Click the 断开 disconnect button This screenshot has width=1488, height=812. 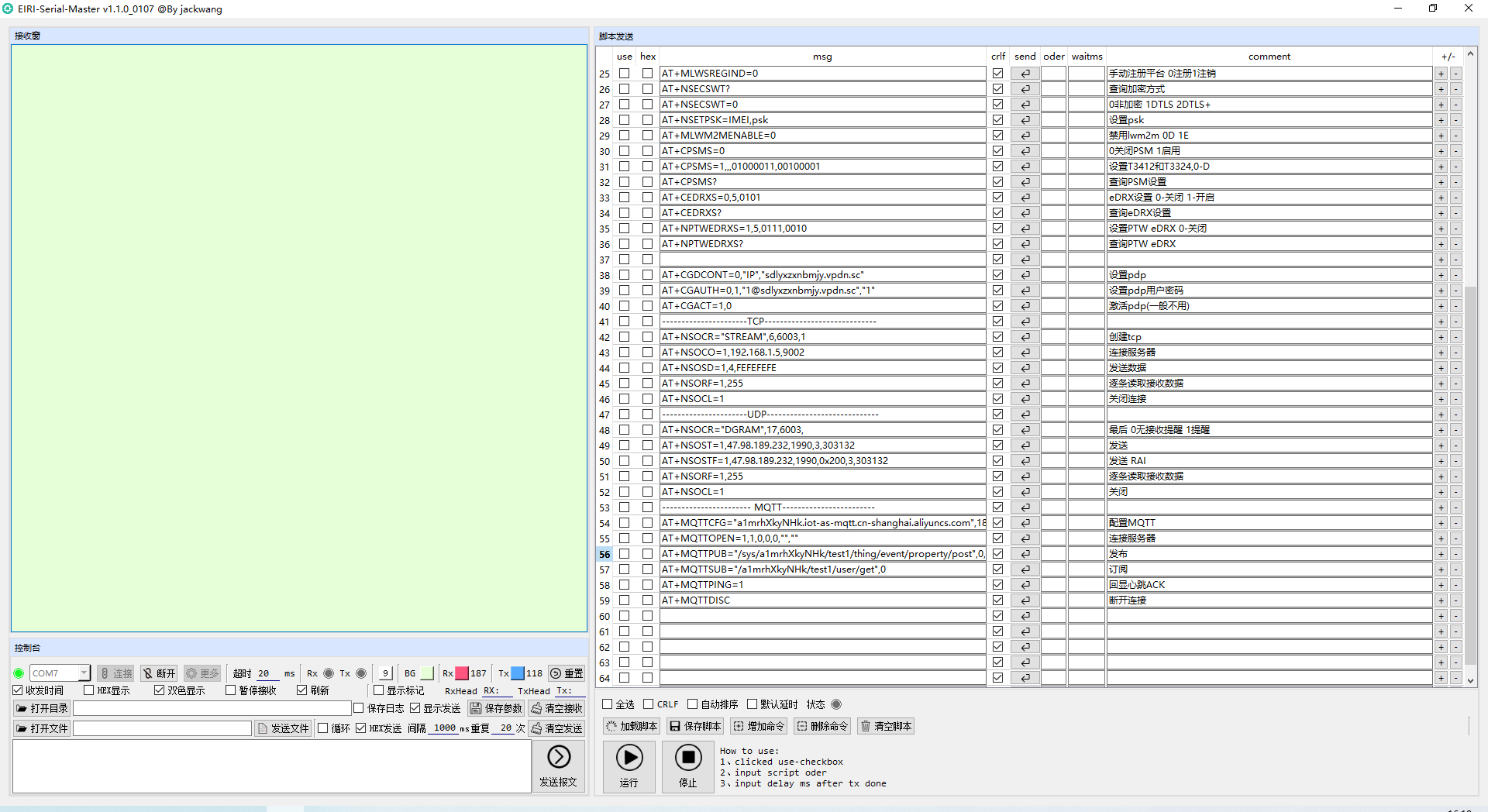[x=159, y=673]
